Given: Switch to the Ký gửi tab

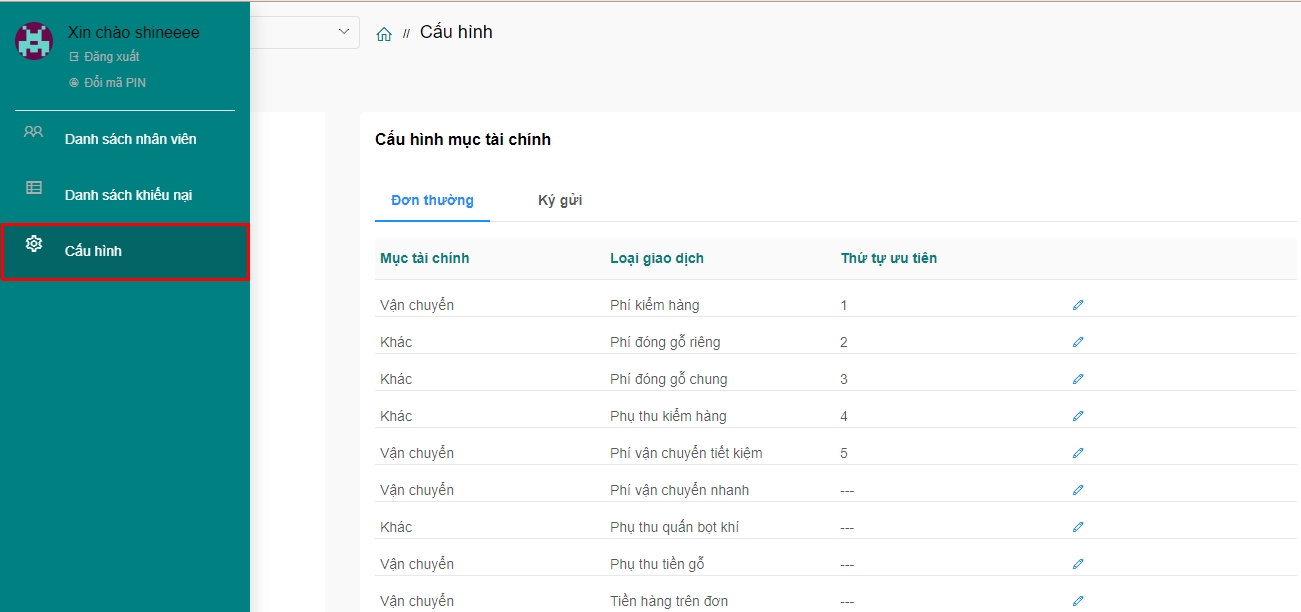Looking at the screenshot, I should (560, 200).
